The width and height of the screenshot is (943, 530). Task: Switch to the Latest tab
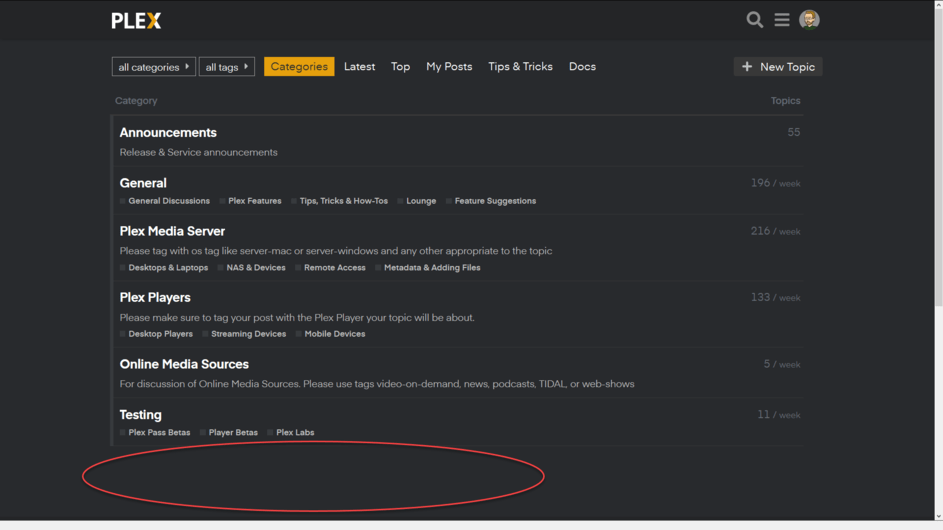tap(360, 67)
